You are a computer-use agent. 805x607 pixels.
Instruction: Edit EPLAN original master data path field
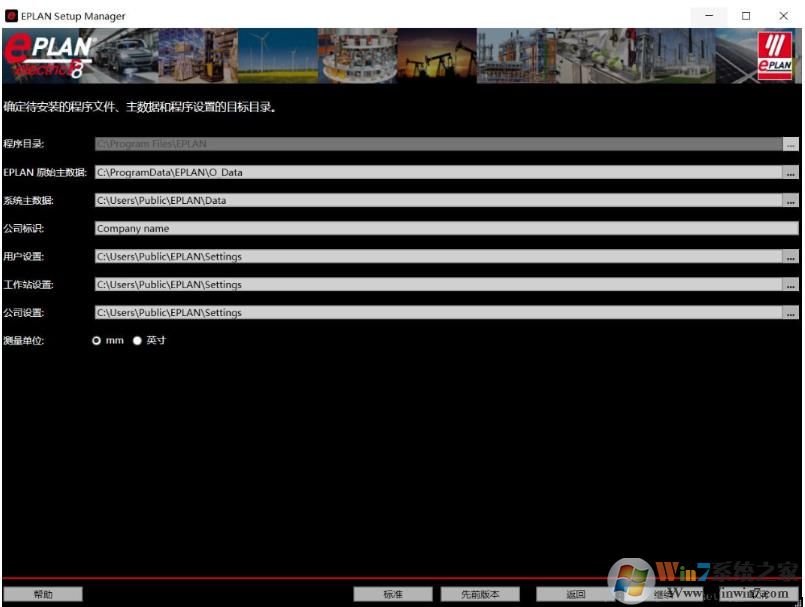coord(438,173)
